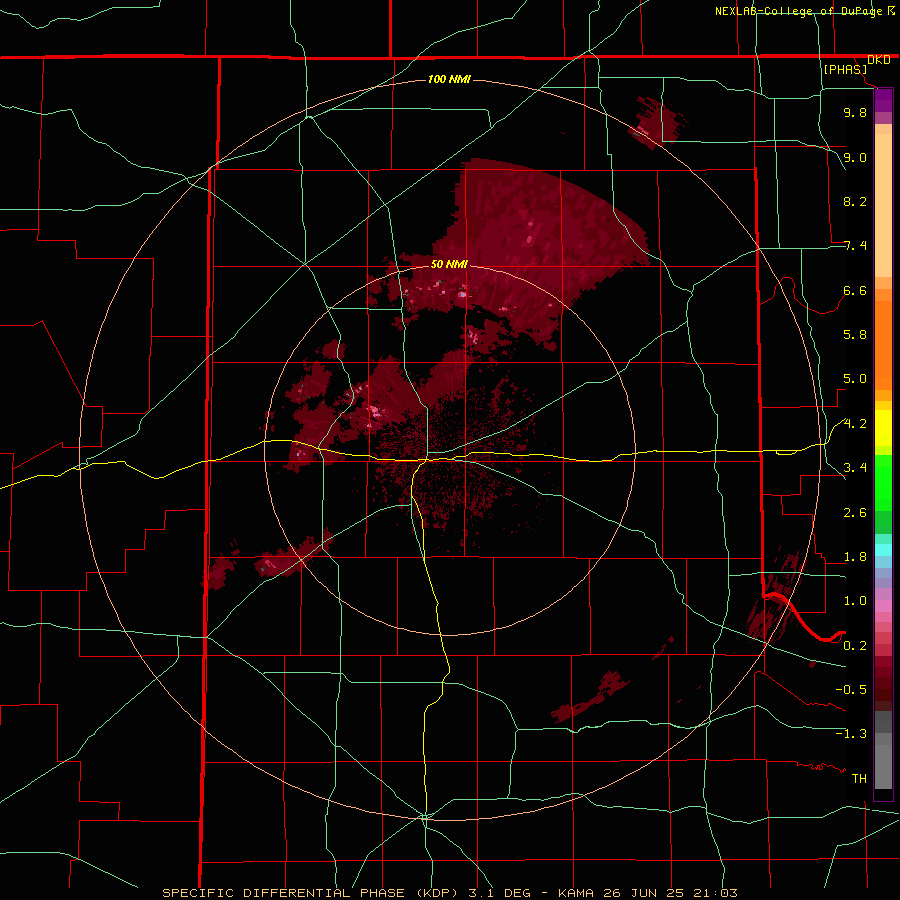Click the 9.8 value on the scale

pos(855,112)
